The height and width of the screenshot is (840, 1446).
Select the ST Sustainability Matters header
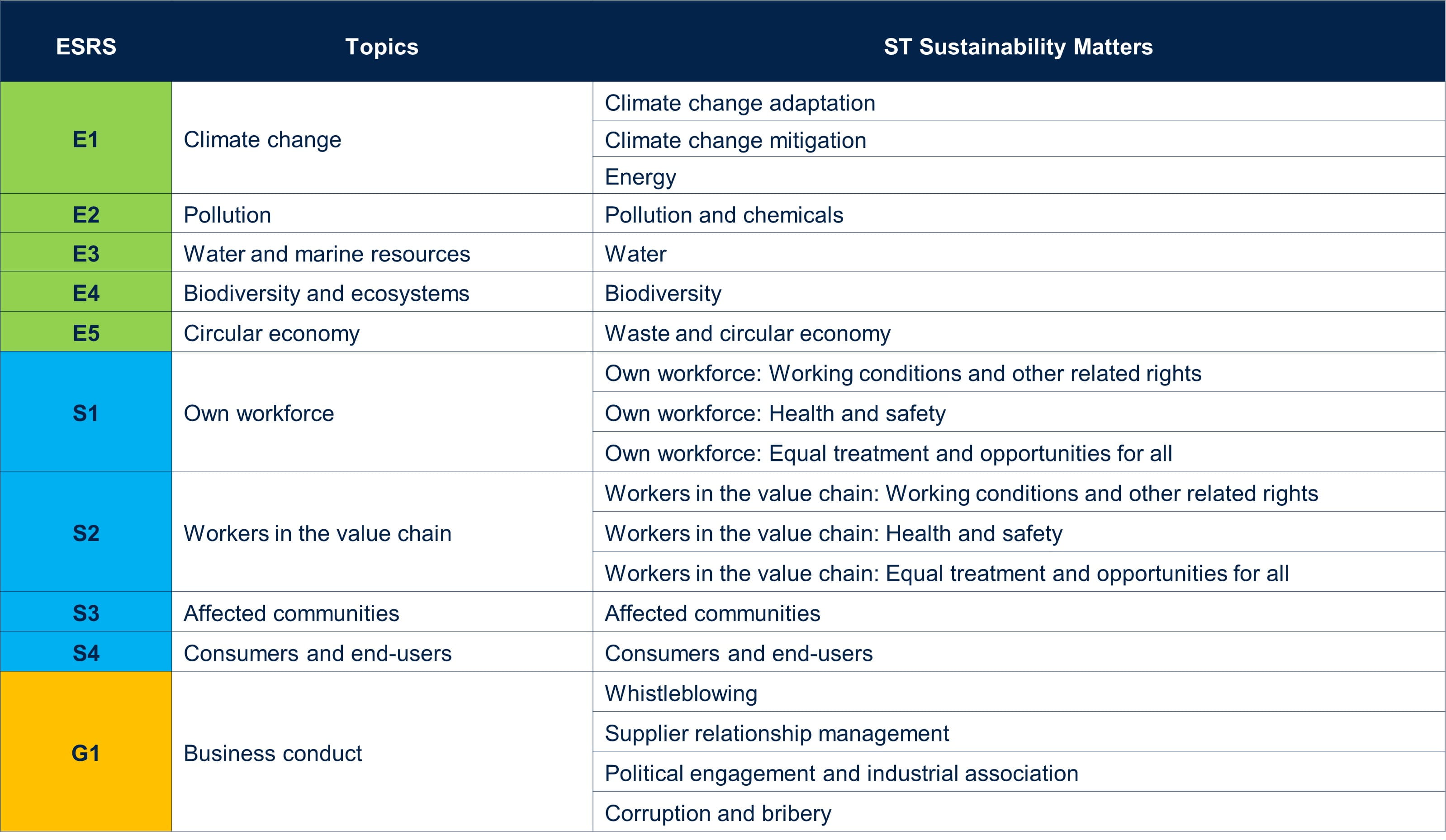[1018, 47]
